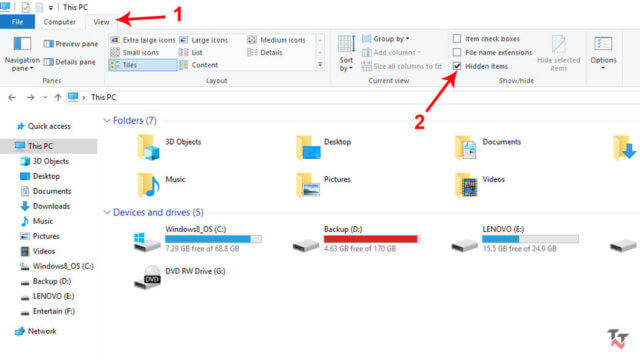Open the File menu tab
640x360 pixels.
point(17,22)
